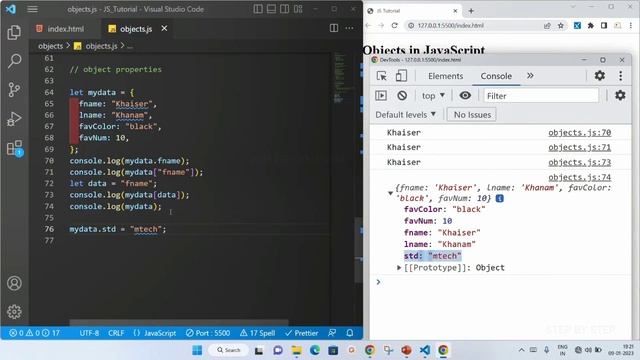The width and height of the screenshot is (640, 360).
Task: Select the inspect element tool in DevTools
Action: (x=382, y=76)
